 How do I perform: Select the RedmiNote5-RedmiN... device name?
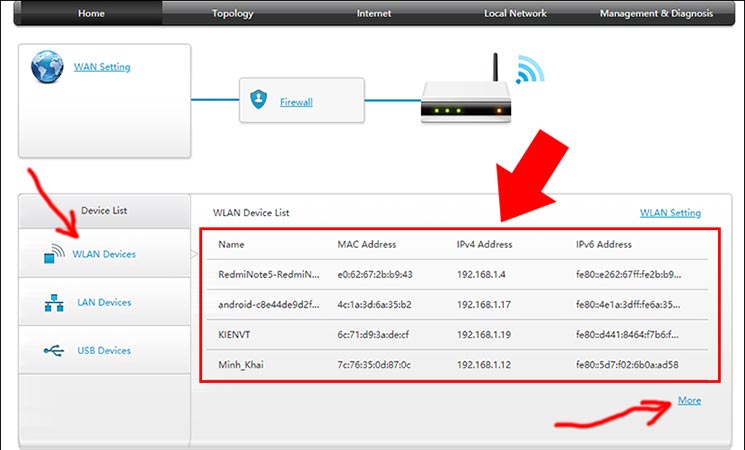(269, 274)
